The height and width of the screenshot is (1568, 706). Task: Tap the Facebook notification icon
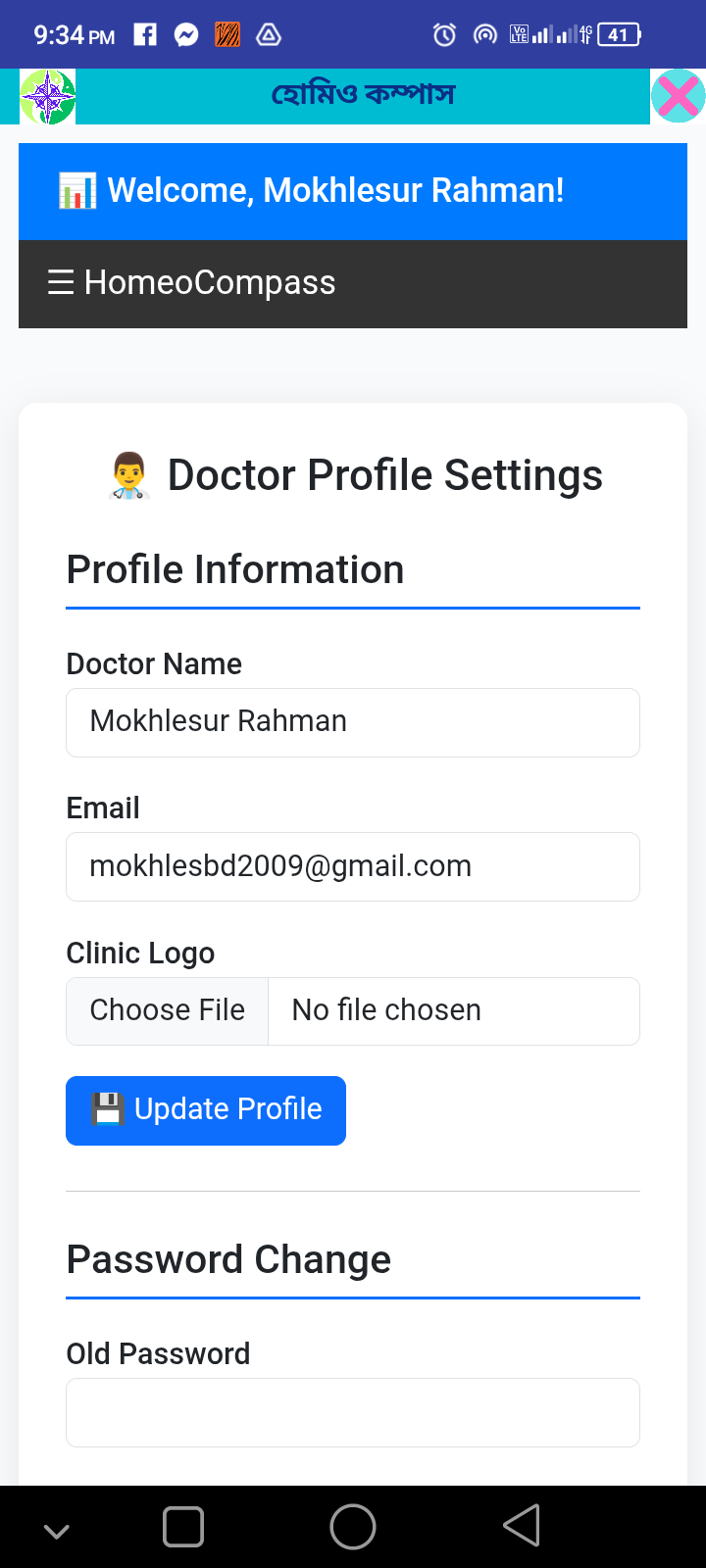[x=145, y=35]
